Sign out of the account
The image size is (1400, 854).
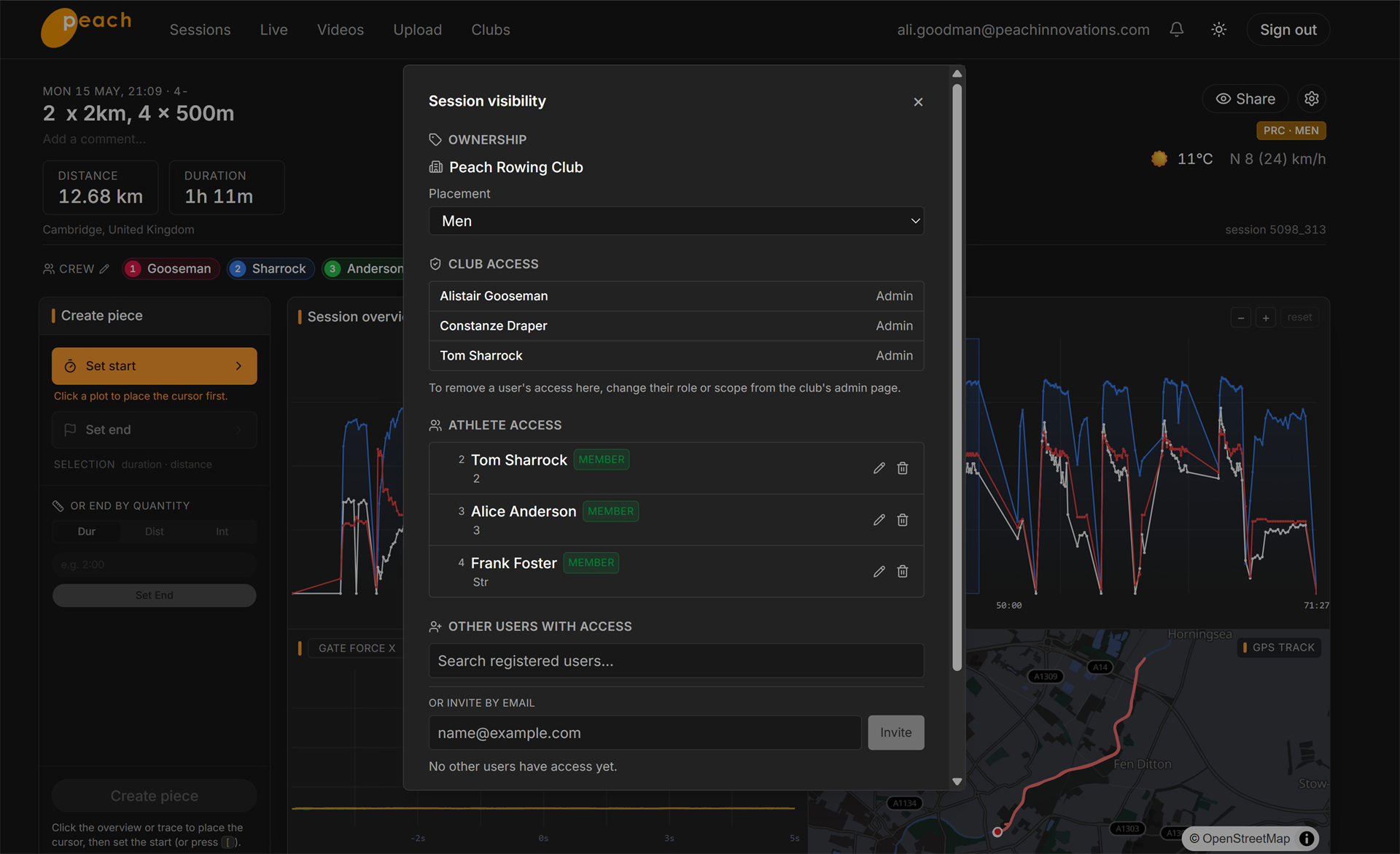1288,30
